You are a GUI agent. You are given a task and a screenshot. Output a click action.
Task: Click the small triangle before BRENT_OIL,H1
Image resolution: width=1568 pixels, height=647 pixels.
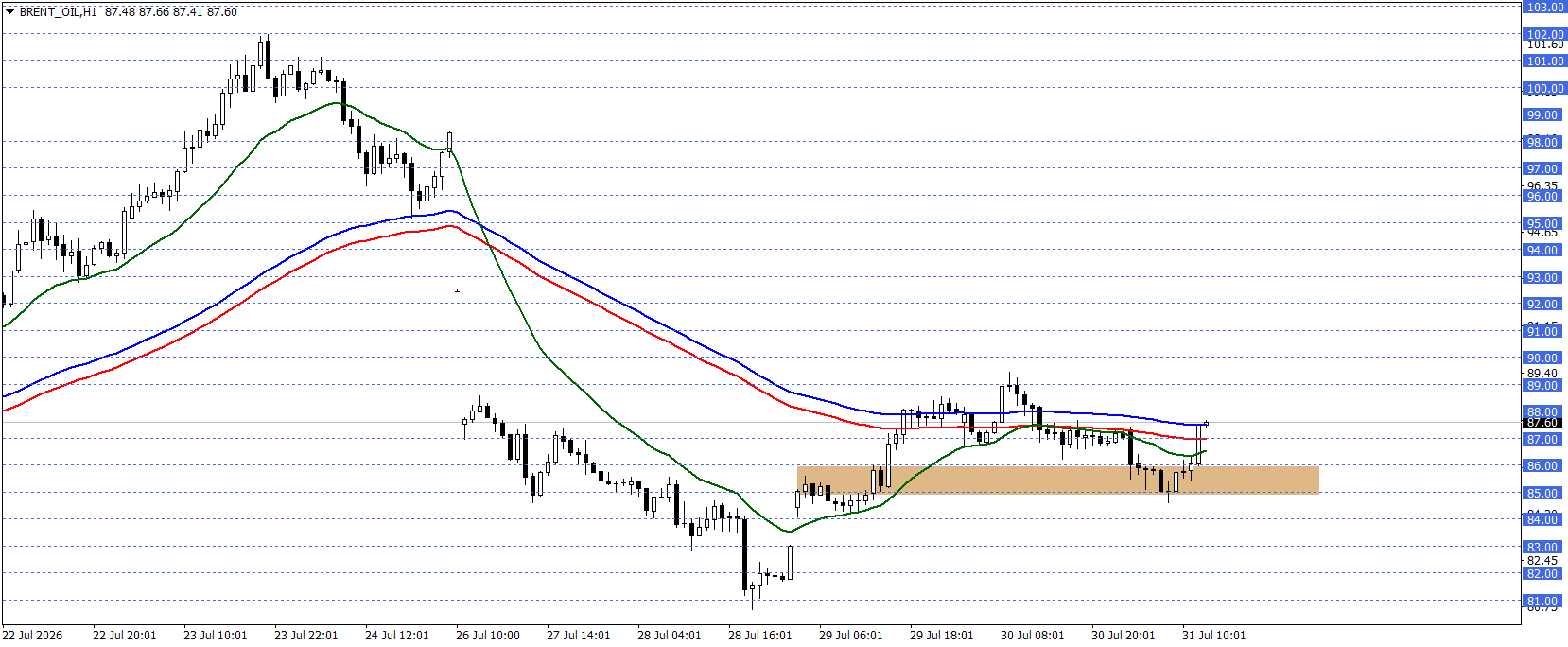[9, 12]
